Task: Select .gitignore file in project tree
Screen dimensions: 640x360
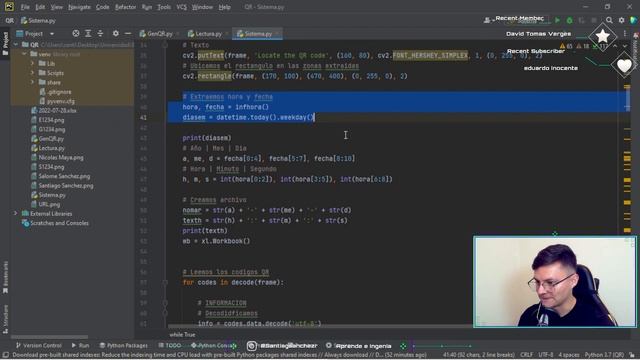Action: 59,92
